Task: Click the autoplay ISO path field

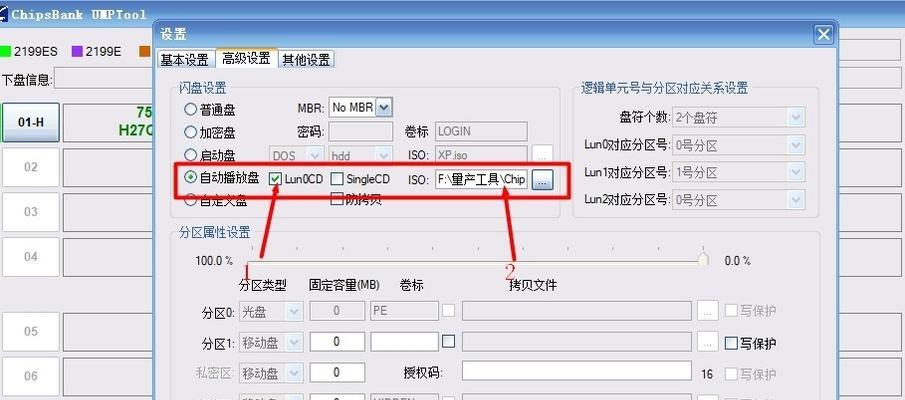Action: click(481, 180)
